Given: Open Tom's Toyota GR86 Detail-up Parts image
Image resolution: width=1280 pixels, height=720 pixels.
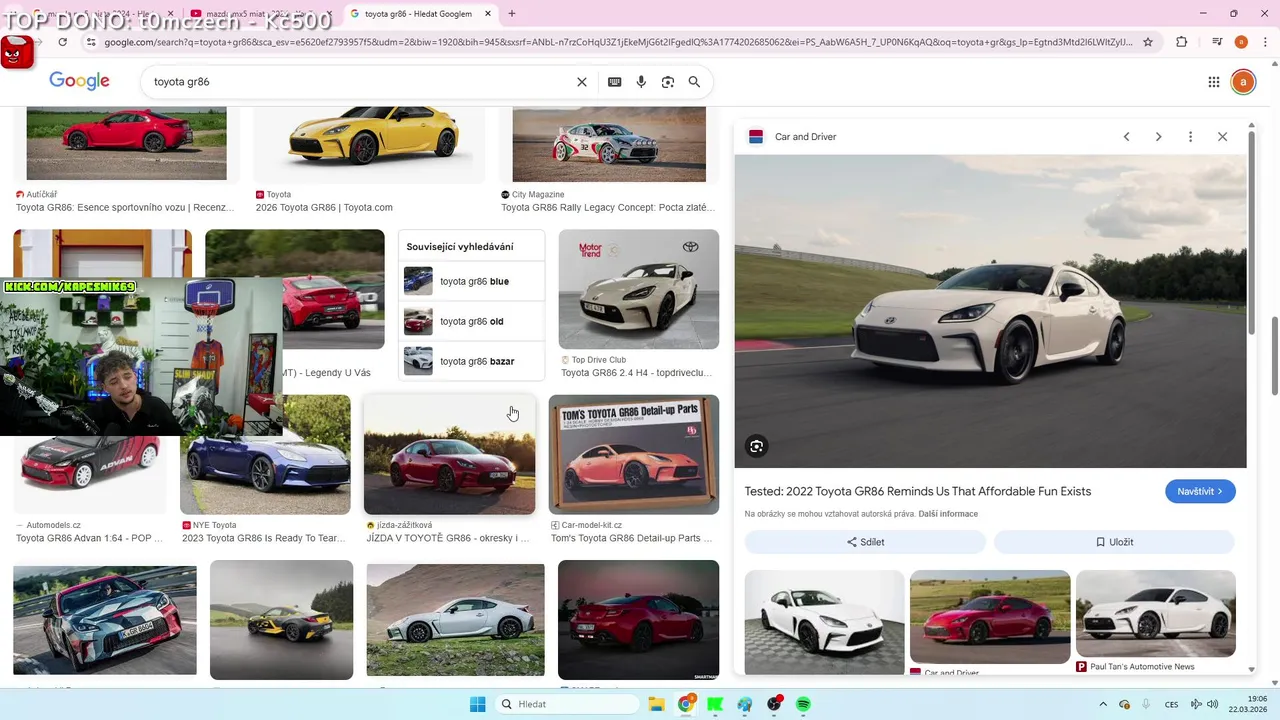Looking at the screenshot, I should (634, 455).
